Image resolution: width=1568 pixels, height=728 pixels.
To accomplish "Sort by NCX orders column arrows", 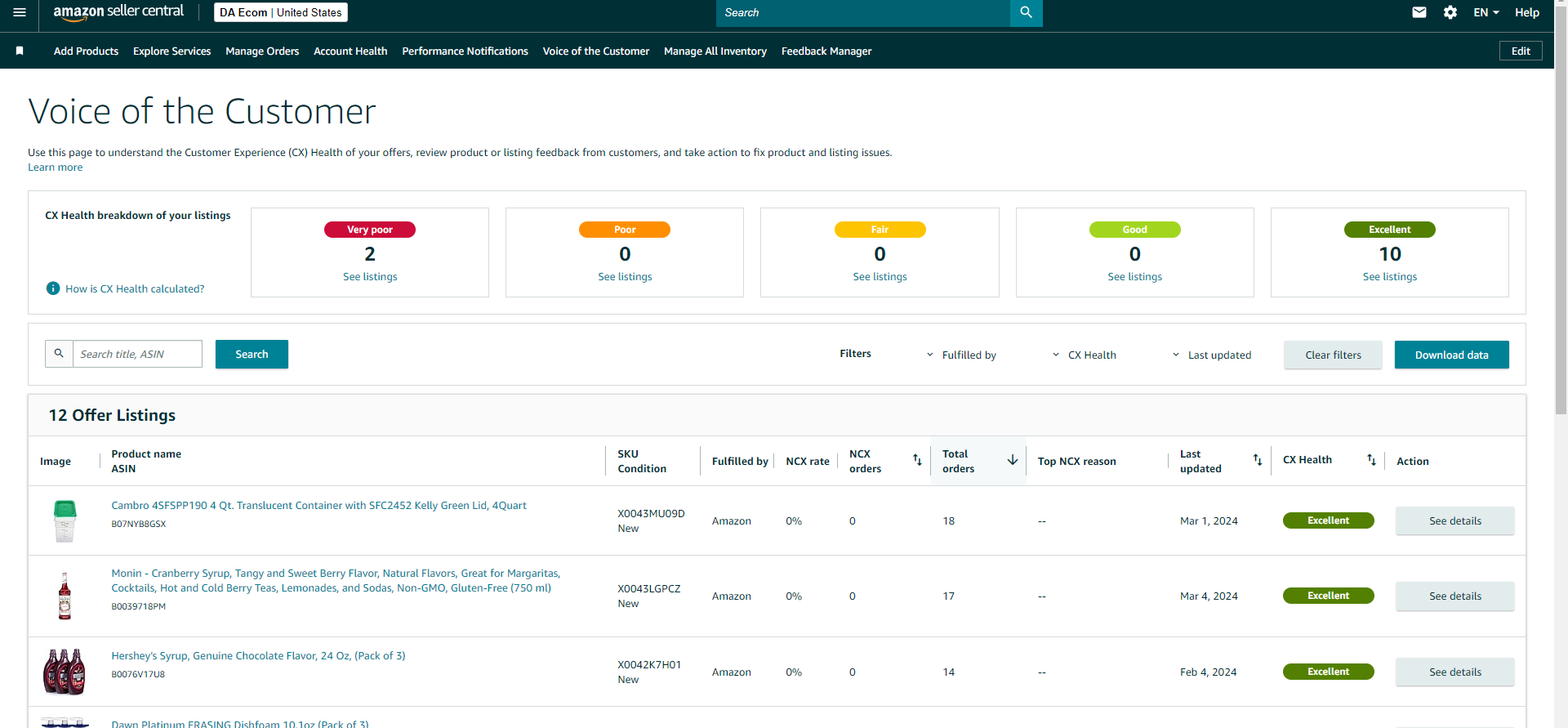I will click(917, 460).
